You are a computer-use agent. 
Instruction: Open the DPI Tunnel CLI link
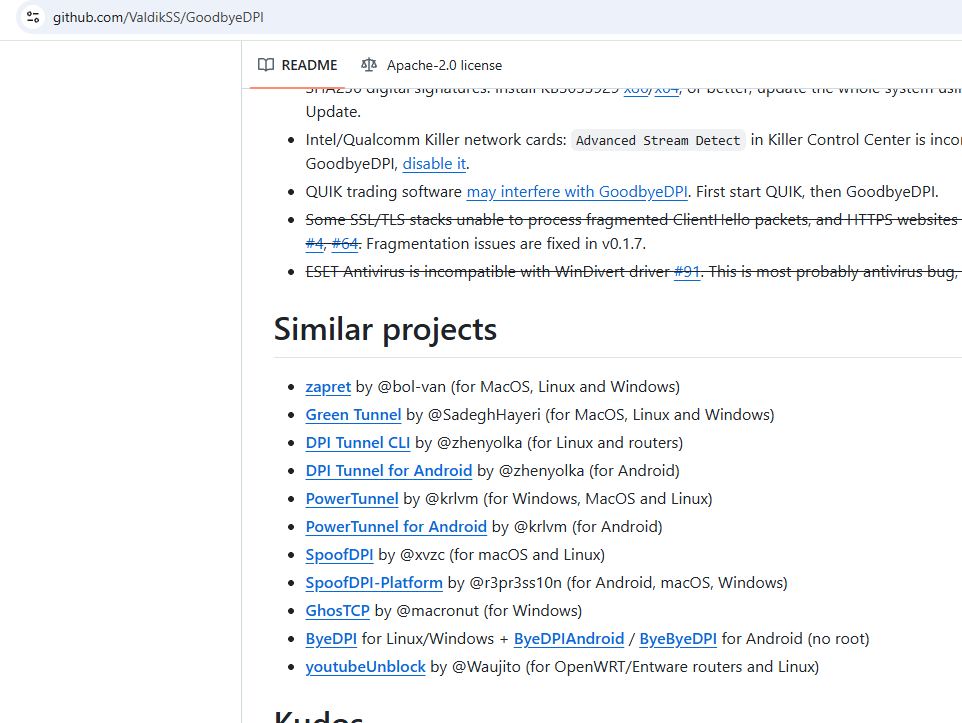[x=358, y=443]
